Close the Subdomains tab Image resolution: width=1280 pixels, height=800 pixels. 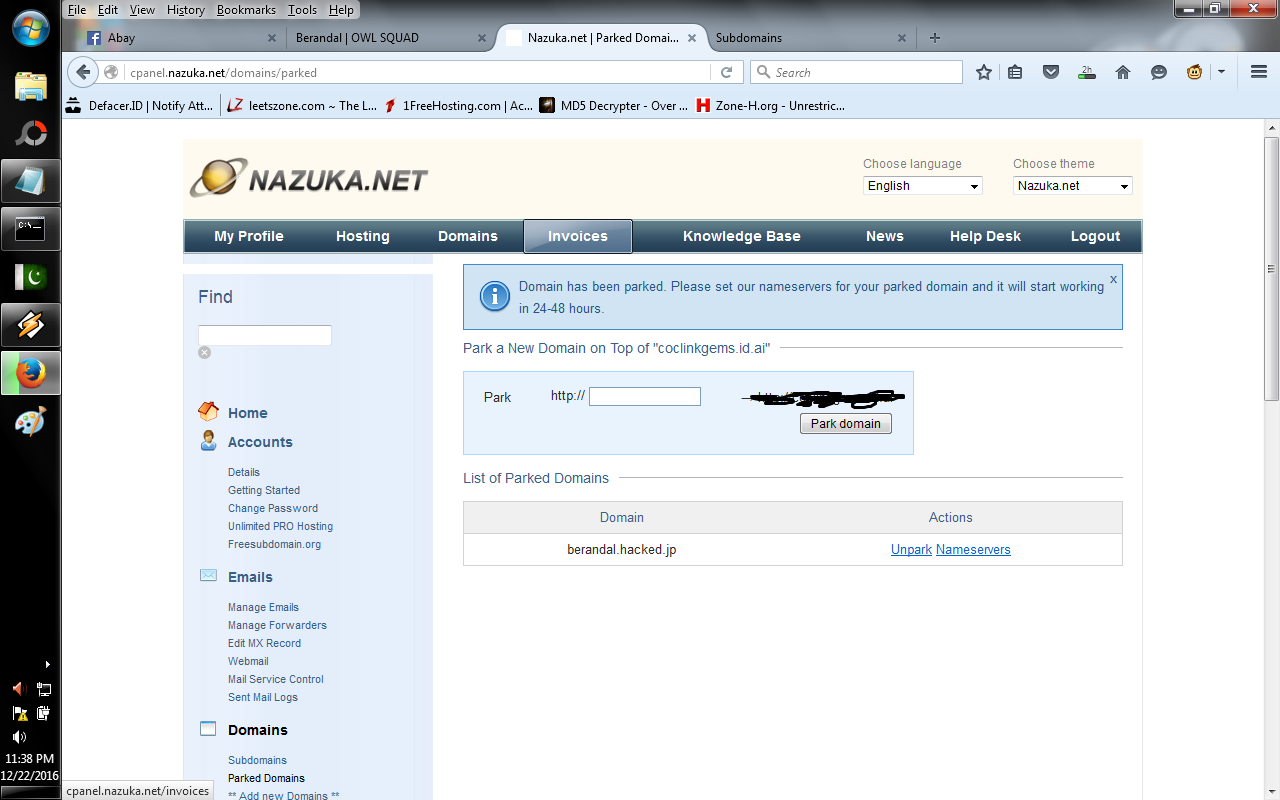(902, 38)
